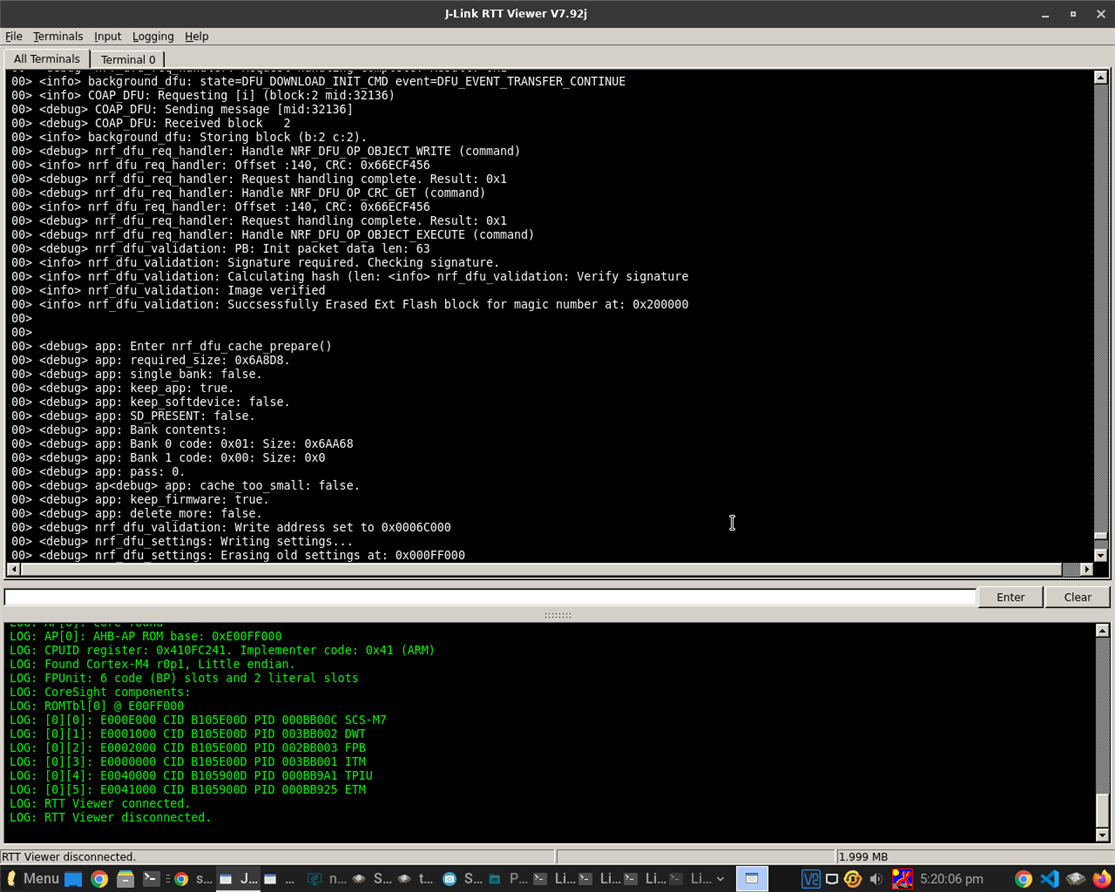
Task: Open the volume control tray icon
Action: [876, 879]
